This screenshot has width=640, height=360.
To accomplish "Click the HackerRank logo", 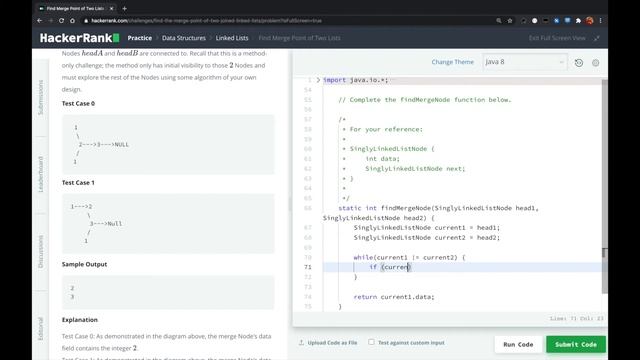I will [80, 38].
